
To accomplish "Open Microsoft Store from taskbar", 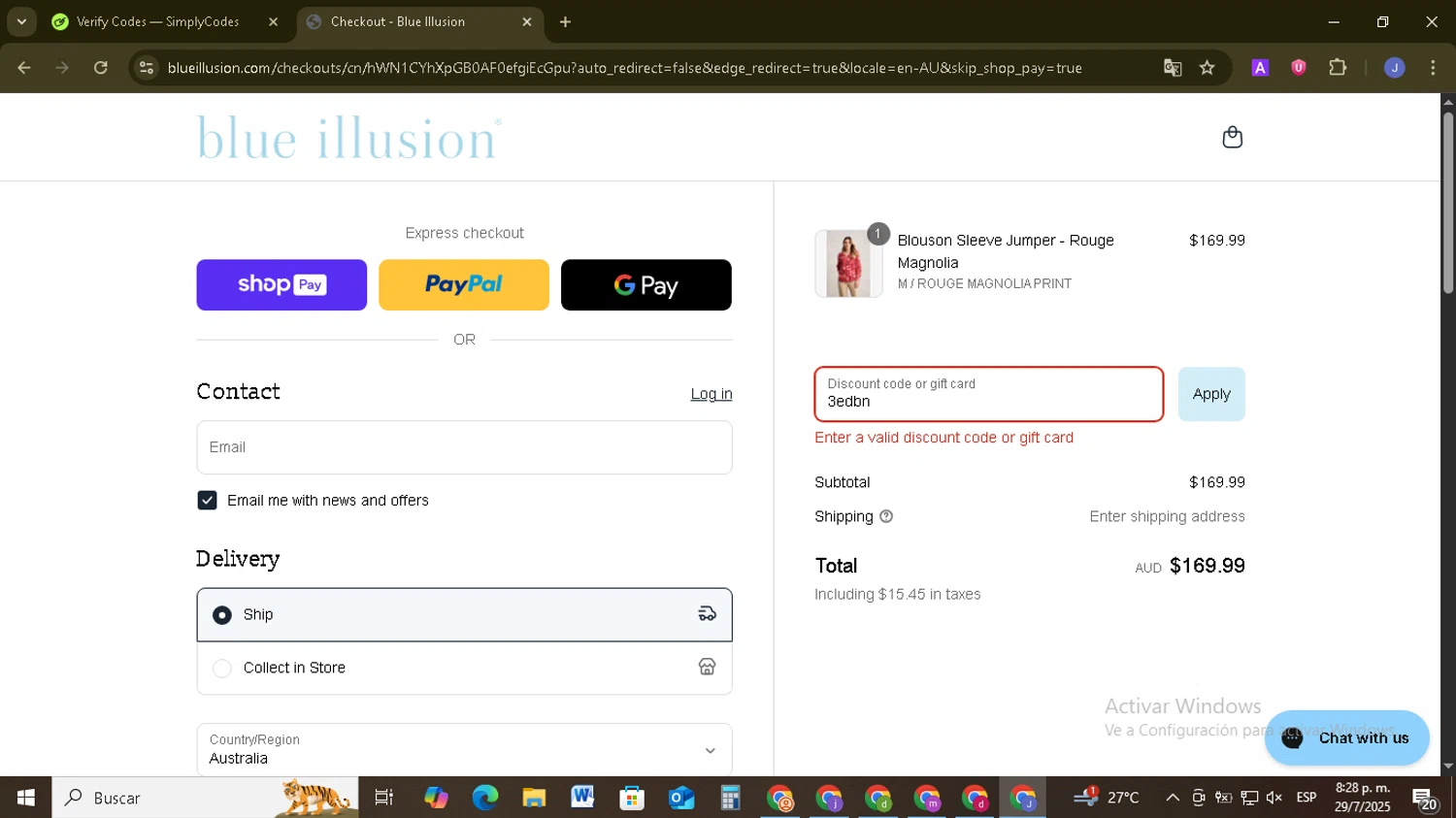I will (x=632, y=798).
